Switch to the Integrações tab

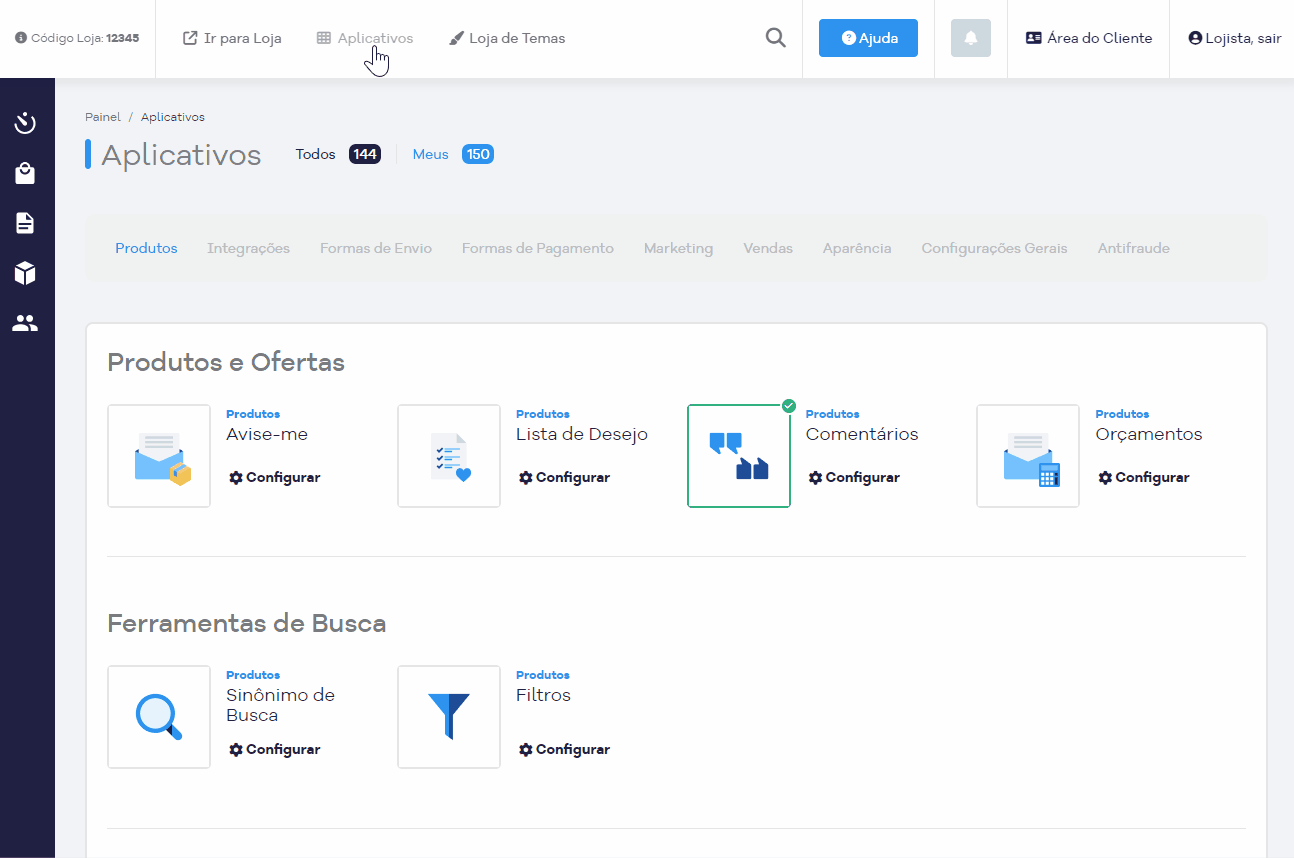(249, 248)
